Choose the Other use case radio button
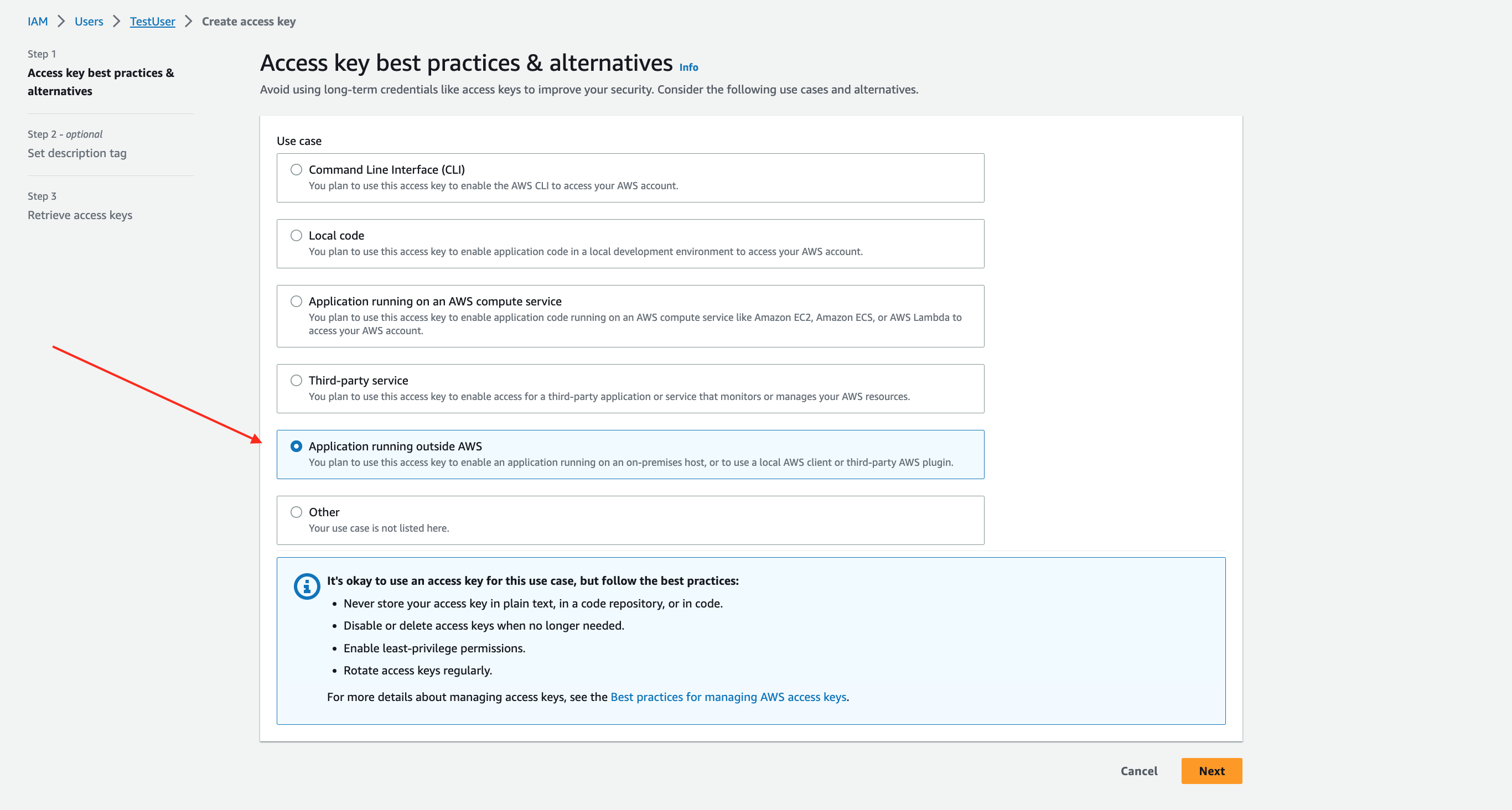Screen dimensions: 1512x810 (x=297, y=512)
